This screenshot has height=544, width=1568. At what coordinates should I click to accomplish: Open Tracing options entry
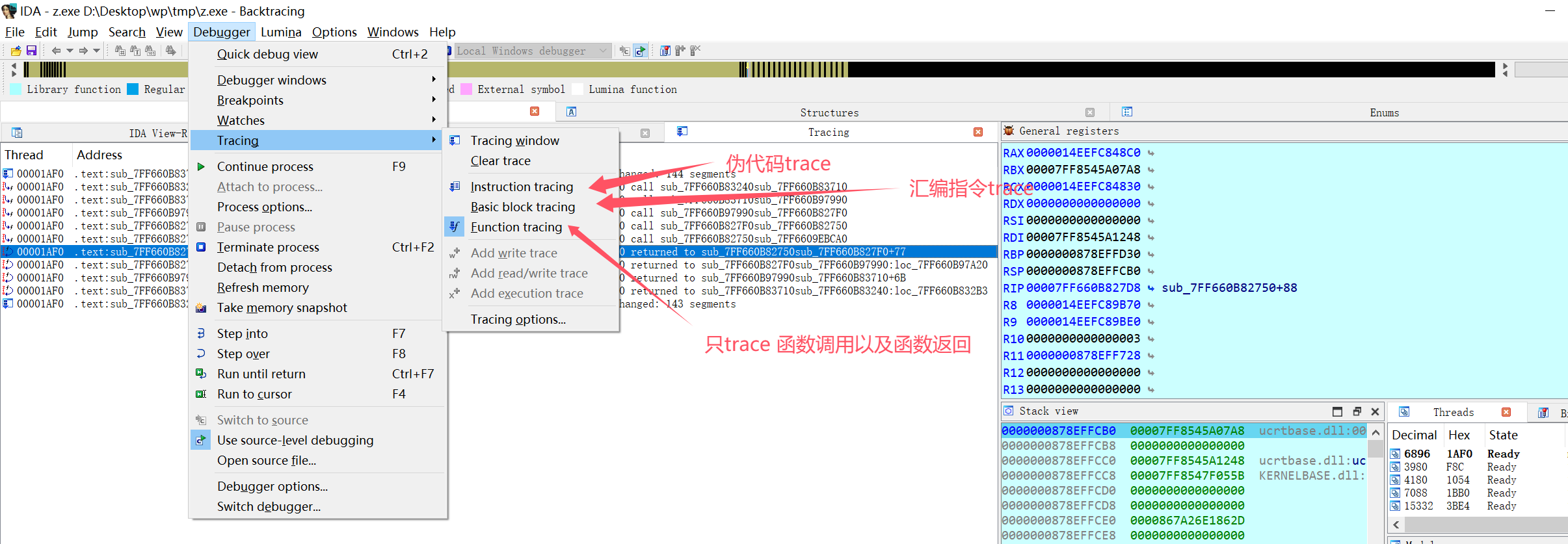pos(531,319)
